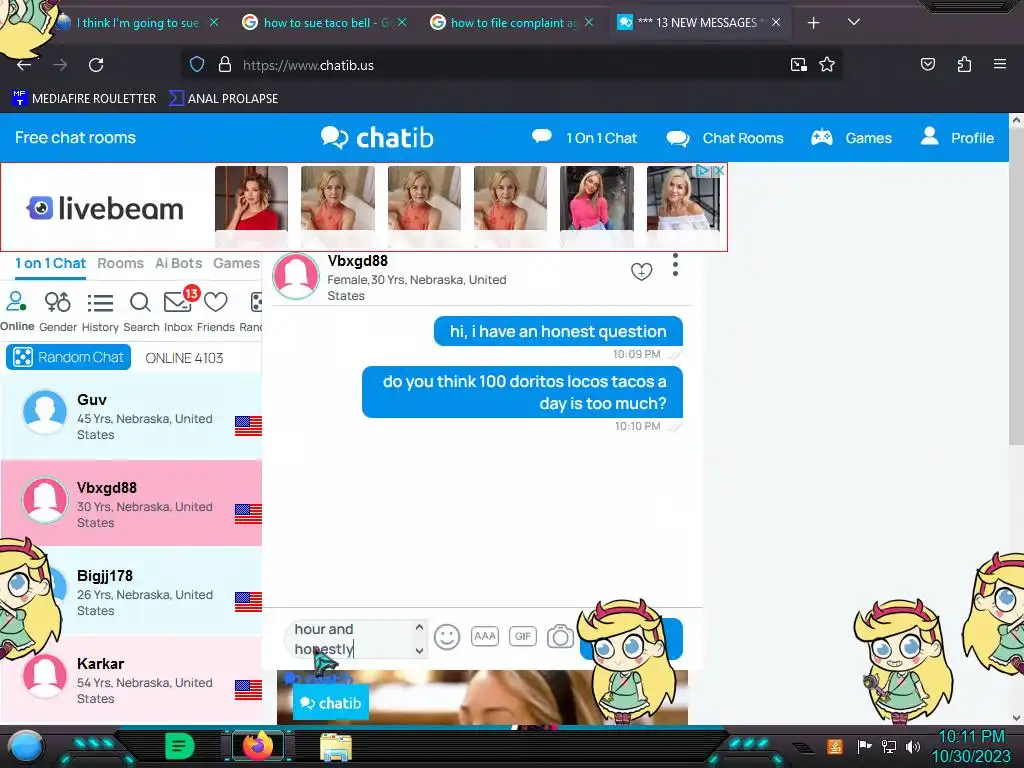The image size is (1024, 768).
Task: Open the History list icon
Action: click(x=100, y=312)
